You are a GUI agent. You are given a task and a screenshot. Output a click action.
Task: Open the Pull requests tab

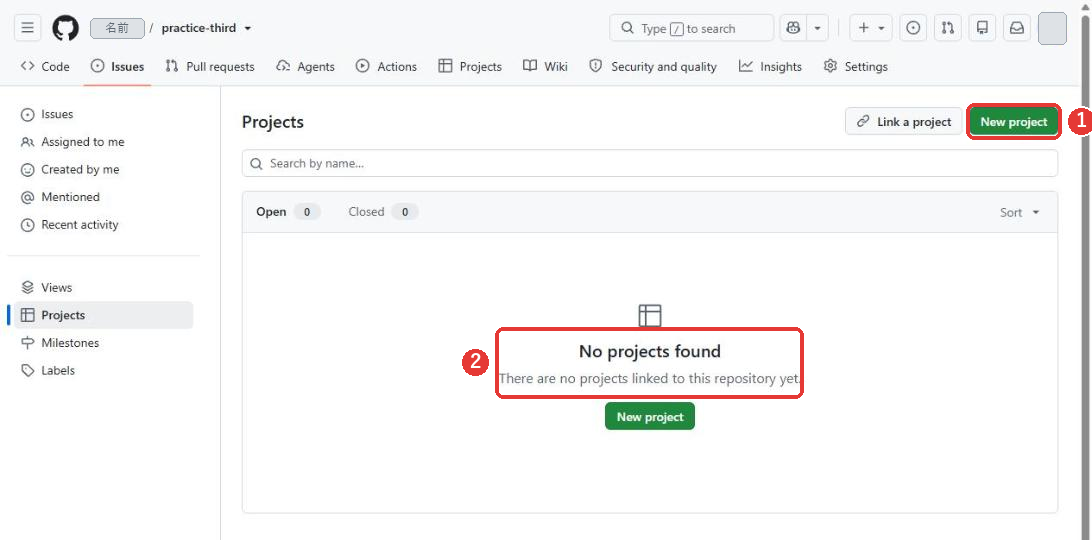pyautogui.click(x=210, y=67)
